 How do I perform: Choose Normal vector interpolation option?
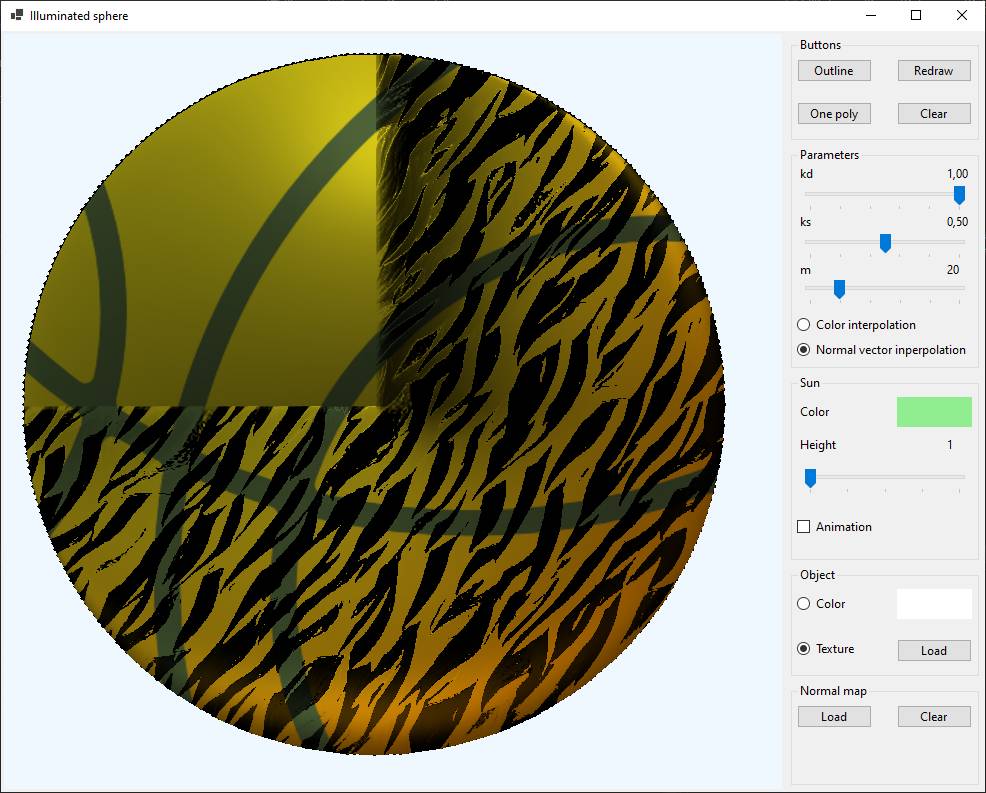click(x=804, y=350)
